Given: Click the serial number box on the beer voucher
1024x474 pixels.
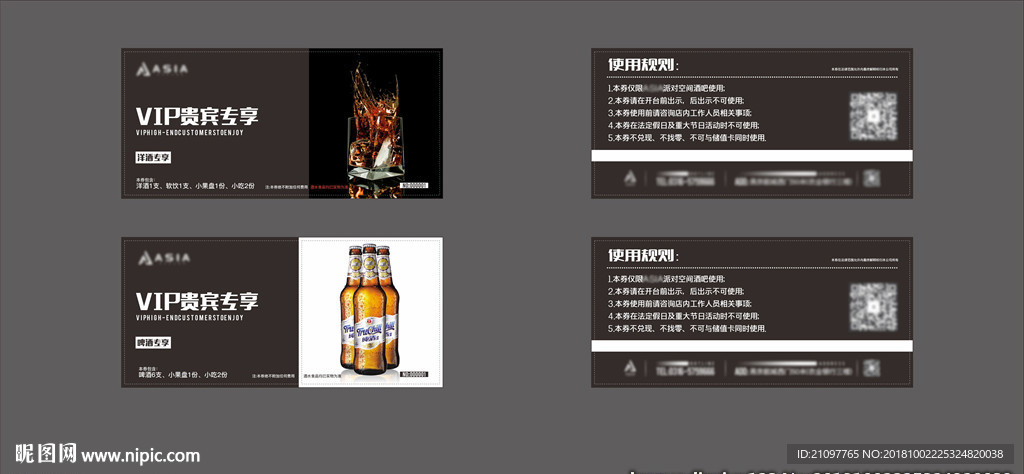Looking at the screenshot, I should pos(414,375).
